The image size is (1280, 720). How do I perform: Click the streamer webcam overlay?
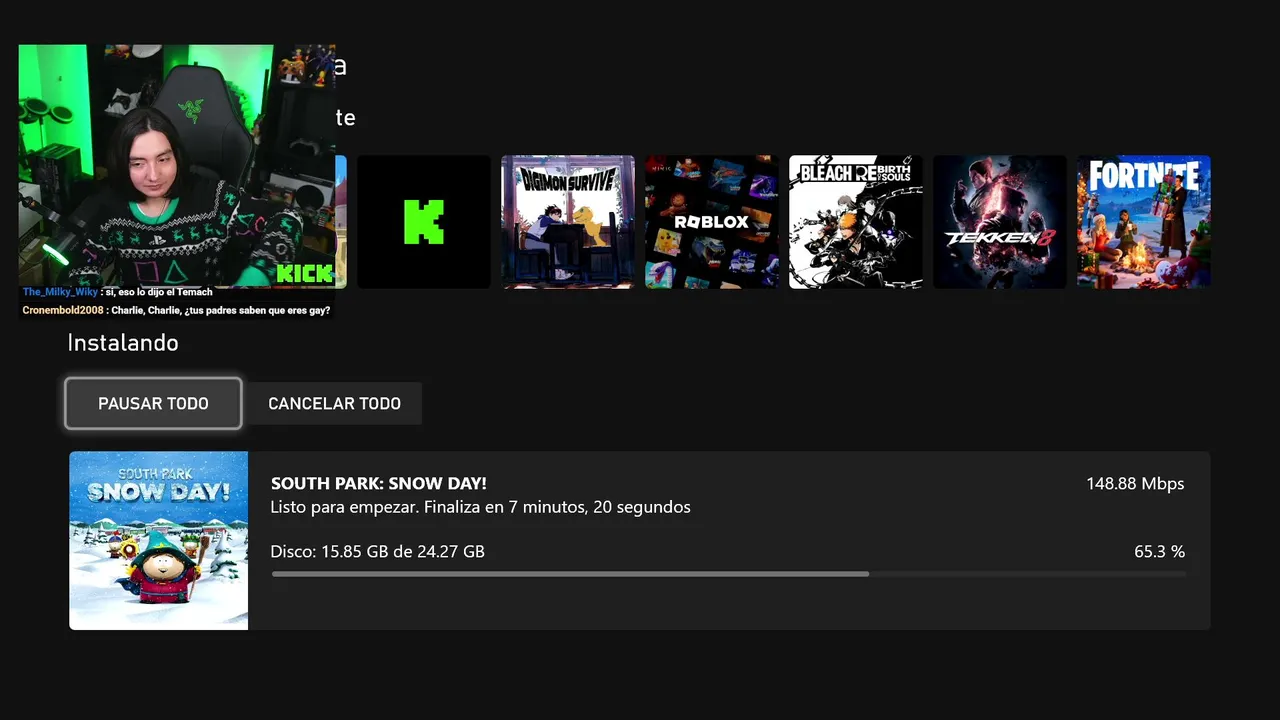[177, 166]
